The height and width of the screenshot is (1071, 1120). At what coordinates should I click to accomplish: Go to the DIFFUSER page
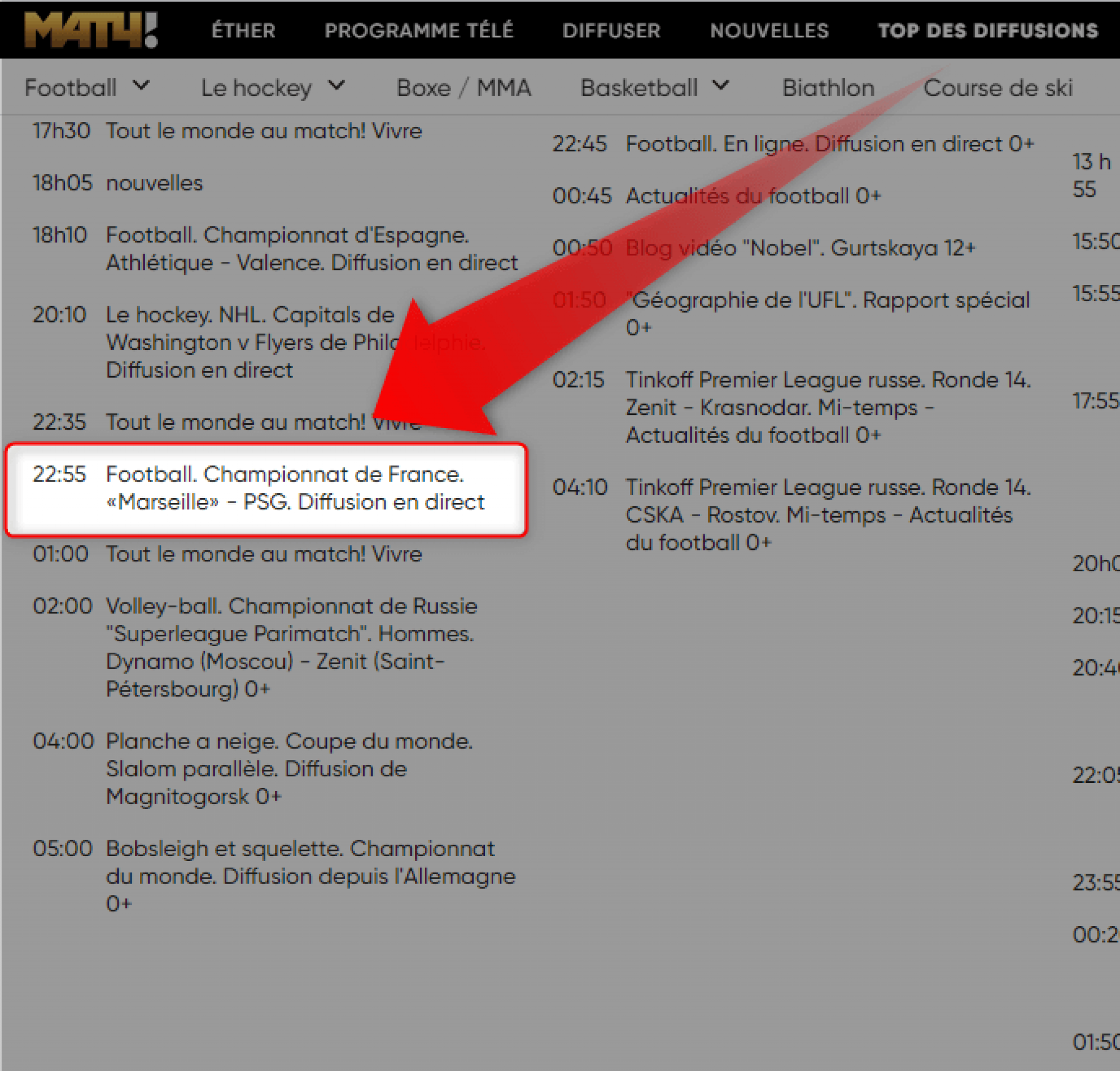(611, 31)
